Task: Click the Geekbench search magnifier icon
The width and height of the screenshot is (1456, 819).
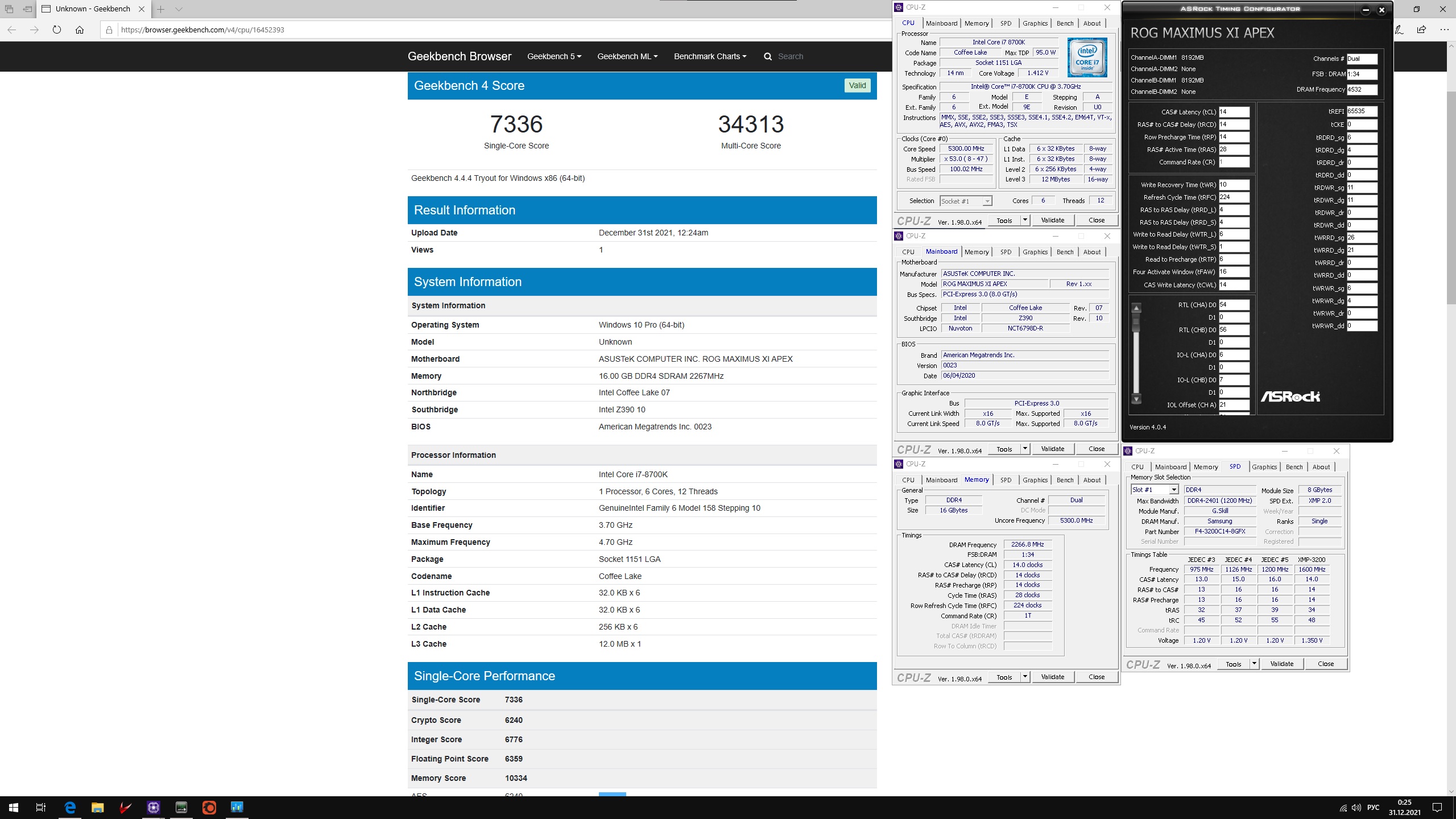Action: click(768, 56)
